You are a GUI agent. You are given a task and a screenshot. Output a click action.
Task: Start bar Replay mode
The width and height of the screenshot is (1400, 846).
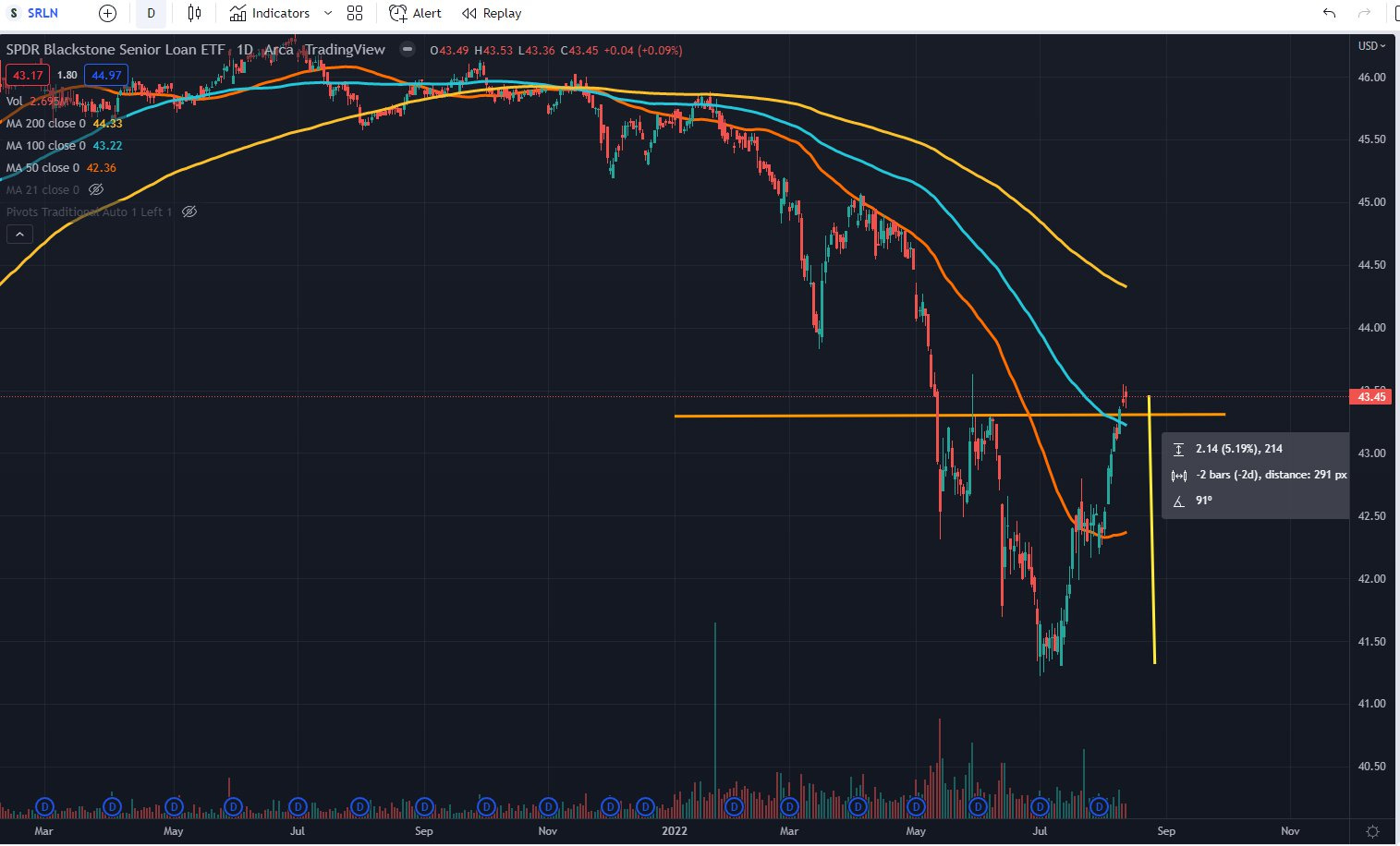[x=492, y=13]
